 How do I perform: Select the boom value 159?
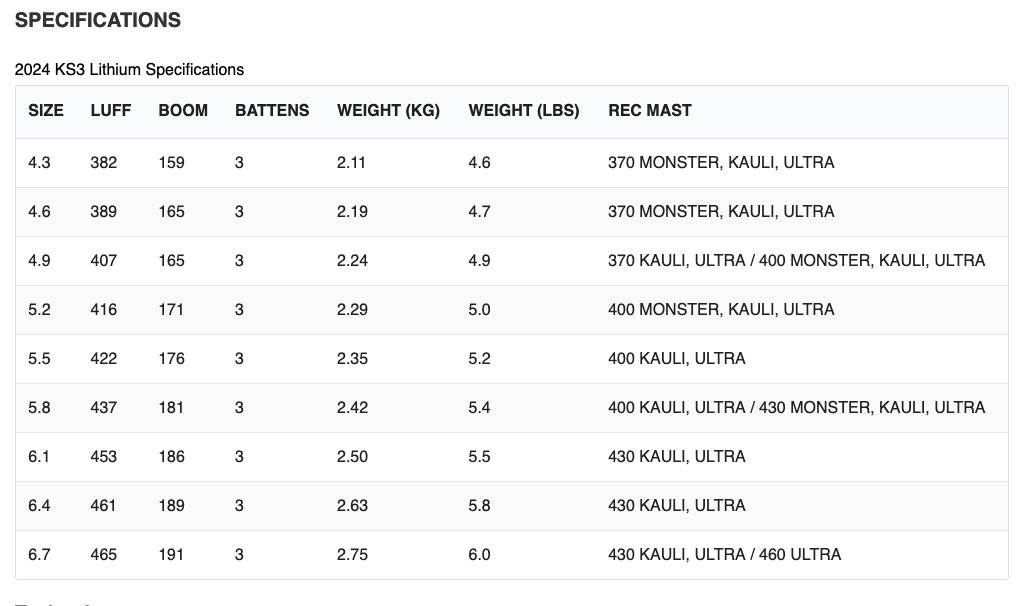click(x=171, y=162)
